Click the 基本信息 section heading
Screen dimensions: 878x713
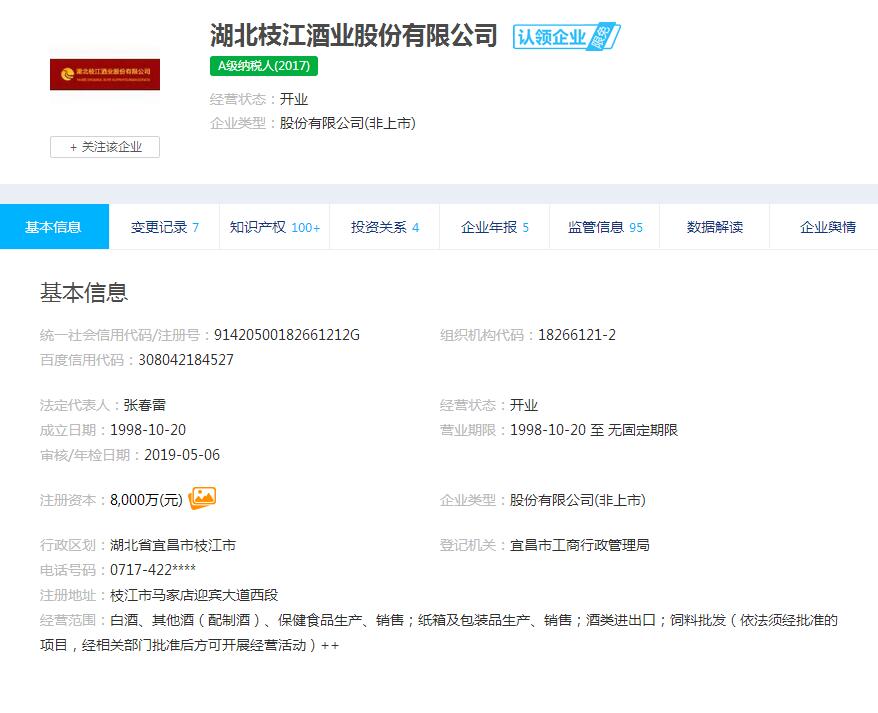coord(84,292)
